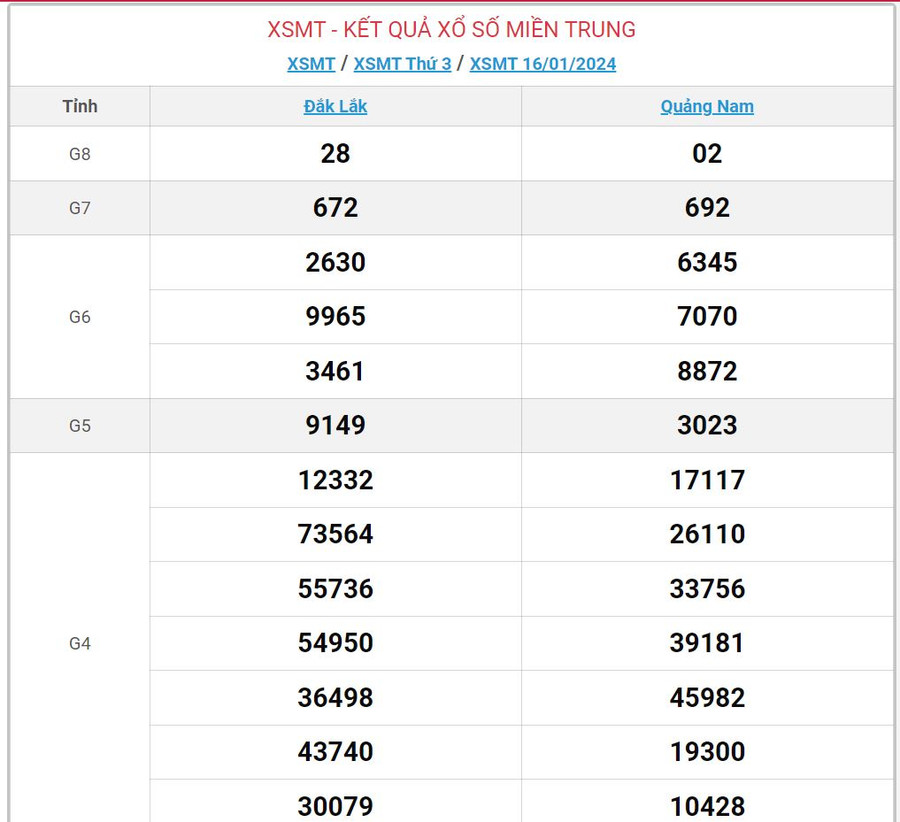Open the Quảng Nam province link
The height and width of the screenshot is (822, 900).
click(707, 106)
